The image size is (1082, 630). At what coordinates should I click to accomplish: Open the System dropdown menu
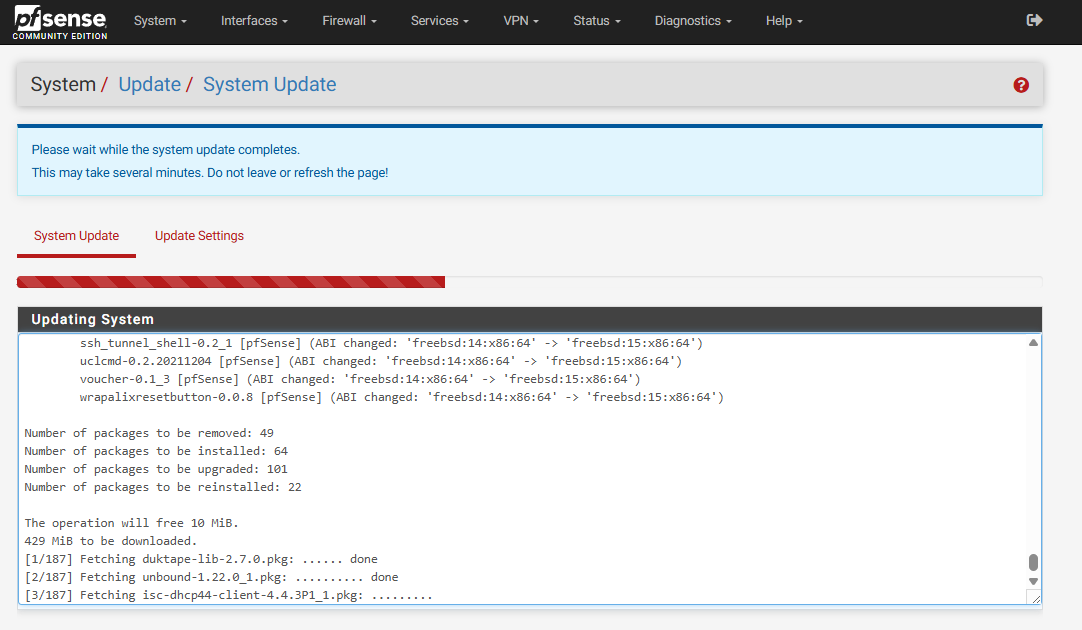click(x=160, y=21)
